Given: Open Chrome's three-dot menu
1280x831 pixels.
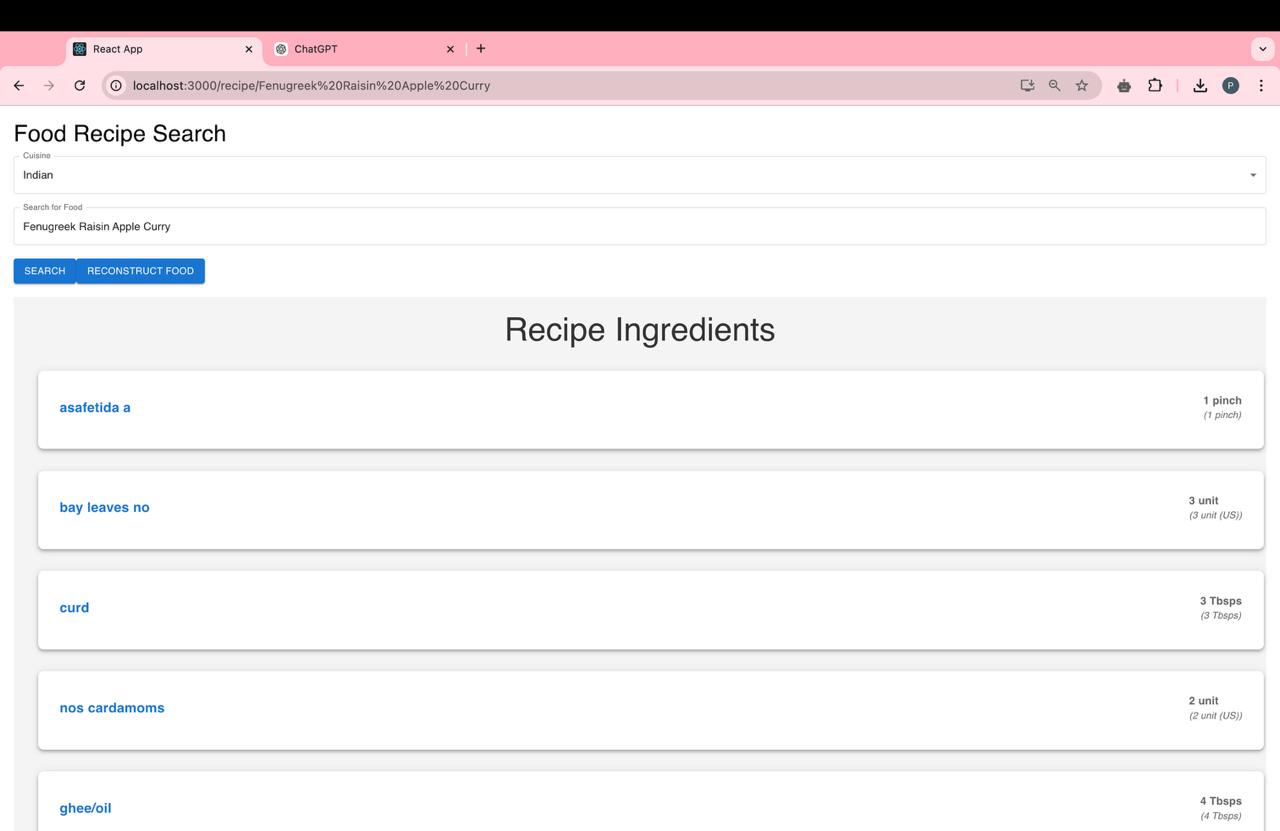Looking at the screenshot, I should click(x=1261, y=86).
